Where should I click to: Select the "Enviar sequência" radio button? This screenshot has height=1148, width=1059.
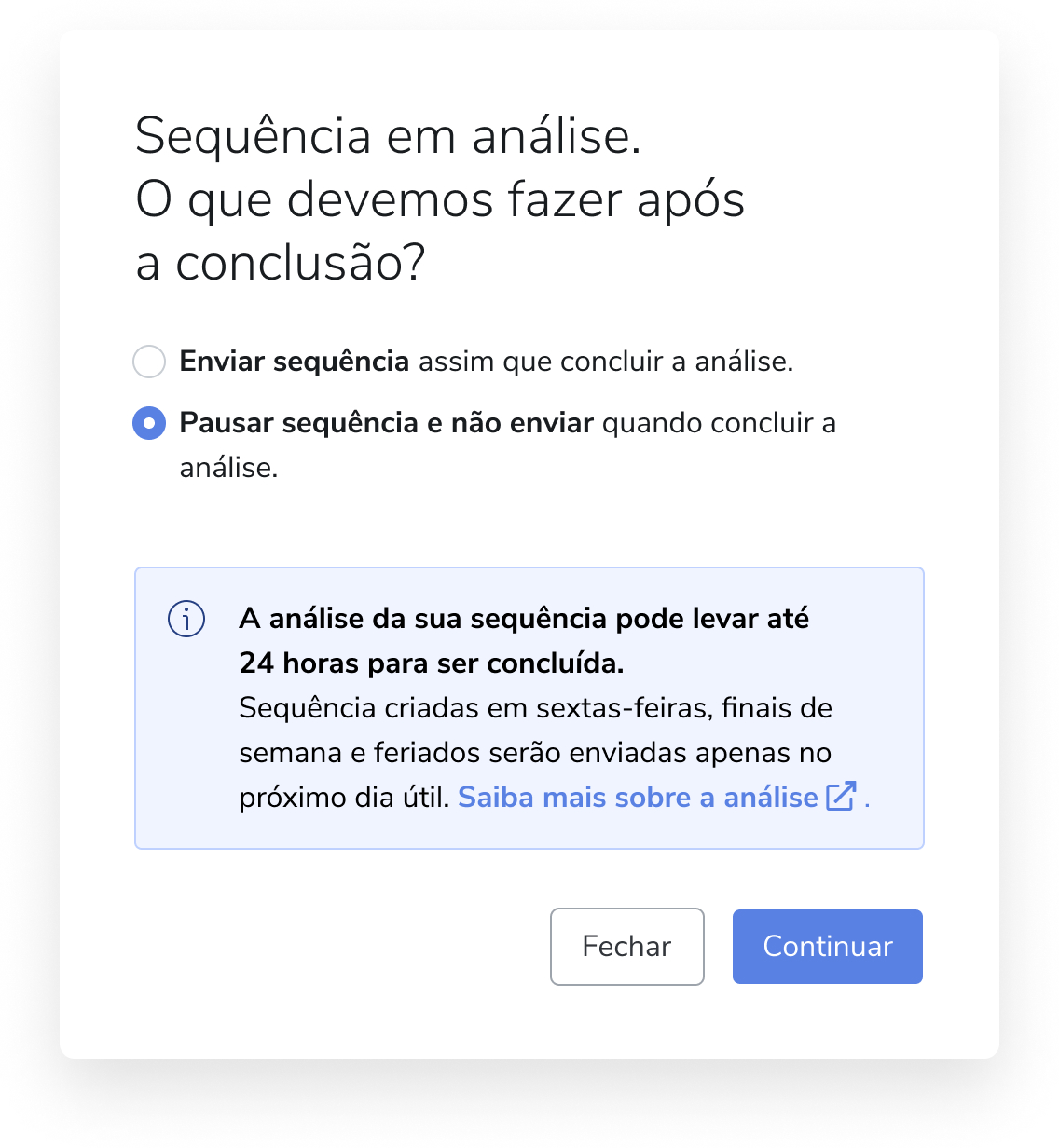(x=149, y=362)
